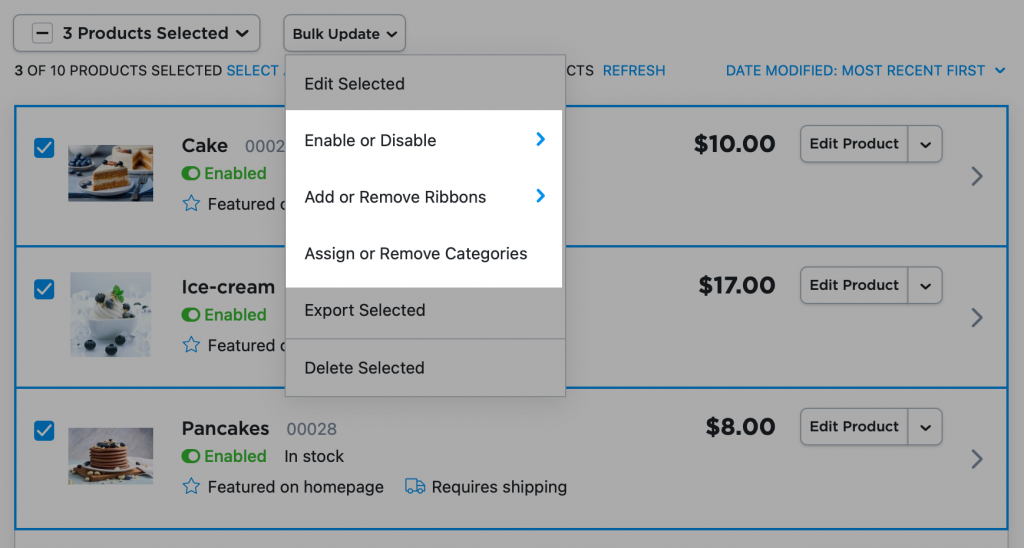Viewport: 1024px width, 548px height.
Task: Open Pancakes details with right chevron
Action: [x=977, y=459]
